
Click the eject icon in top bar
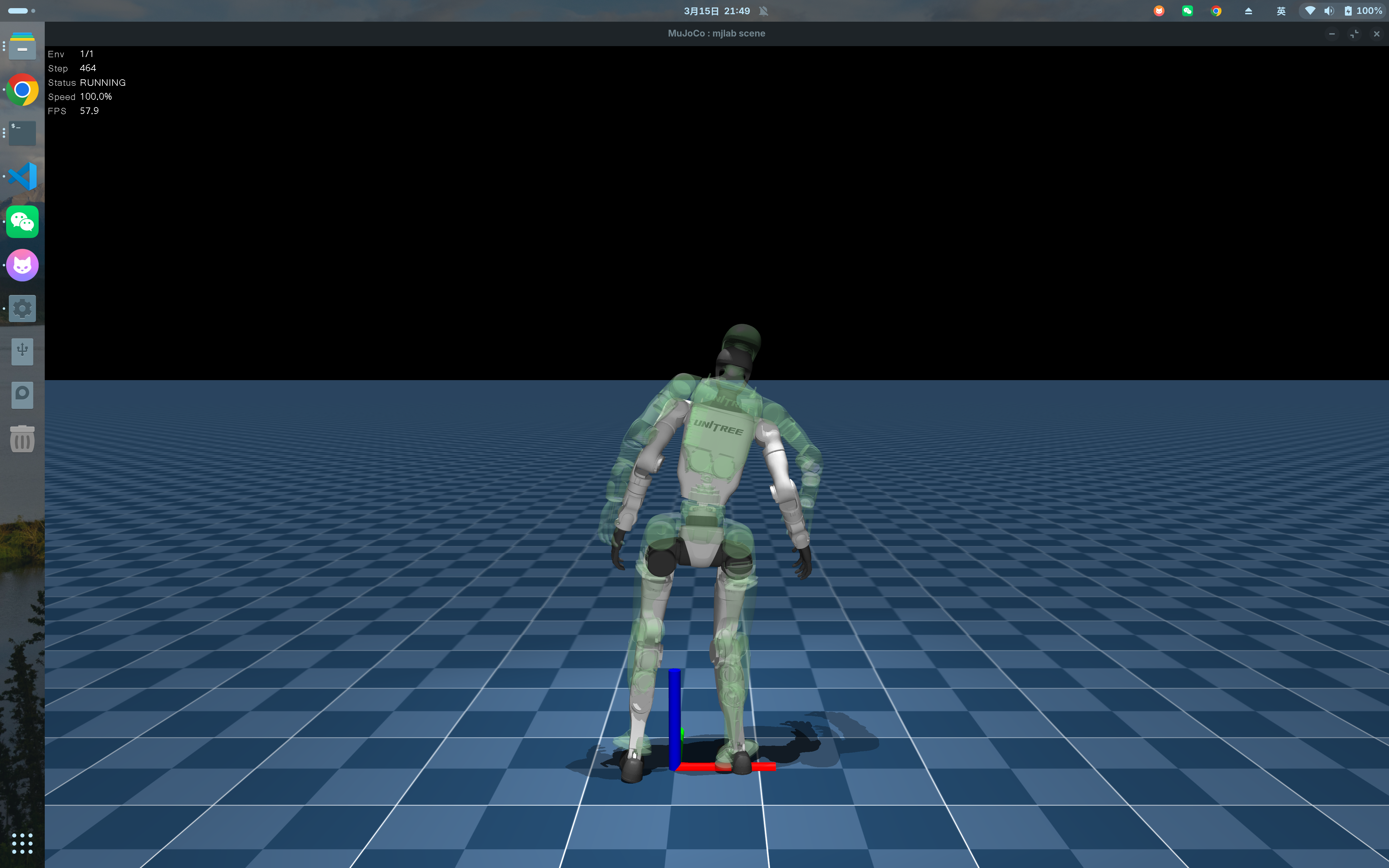pyautogui.click(x=1248, y=11)
